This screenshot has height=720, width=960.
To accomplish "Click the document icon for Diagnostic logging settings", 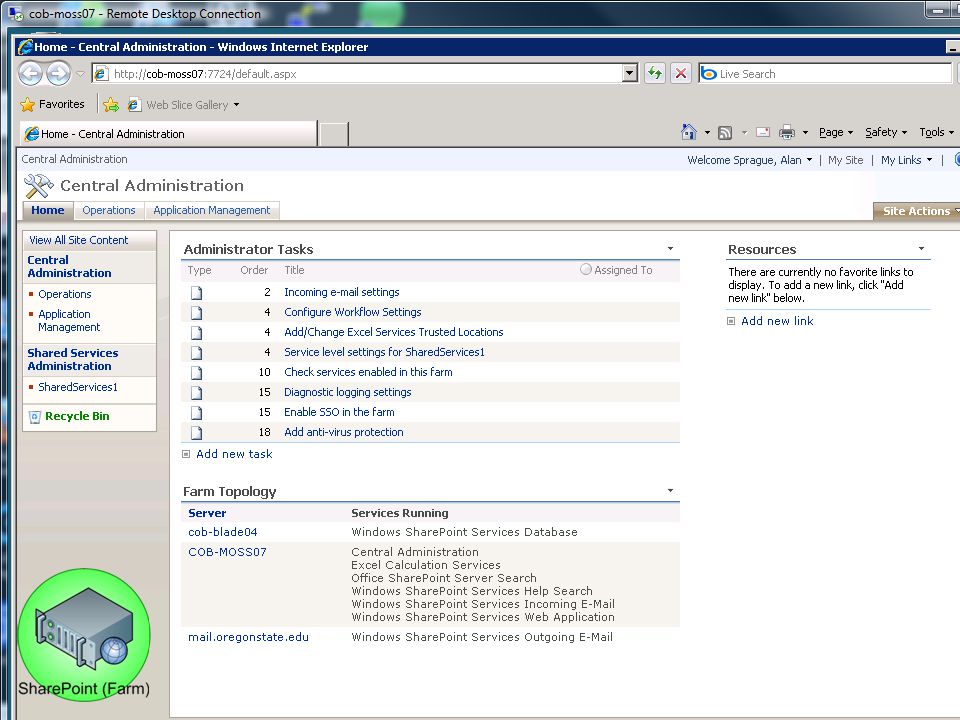I will point(196,392).
